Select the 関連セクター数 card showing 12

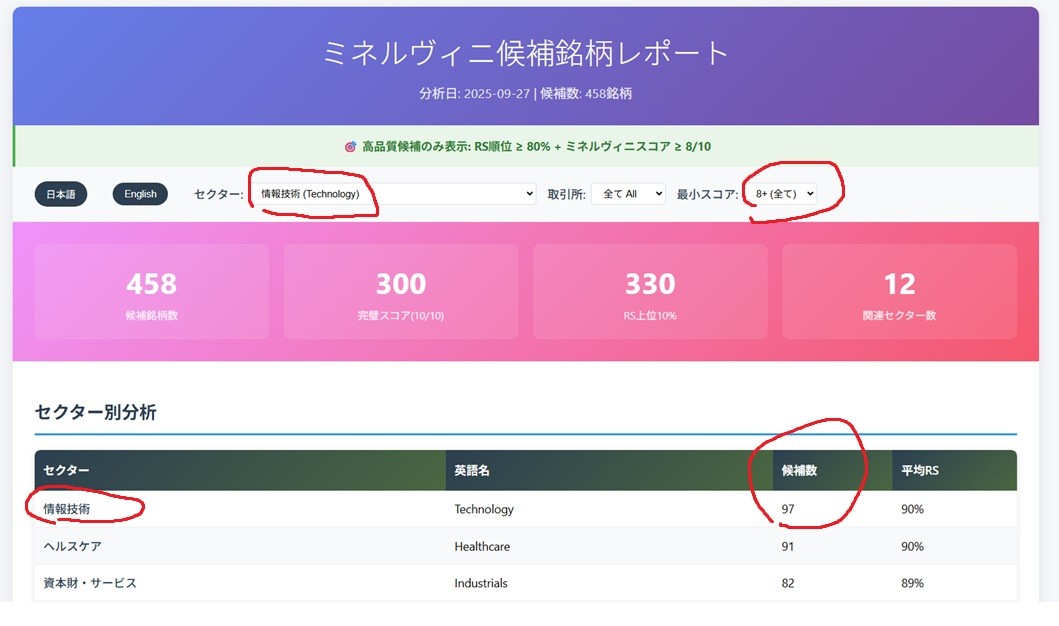coord(899,292)
